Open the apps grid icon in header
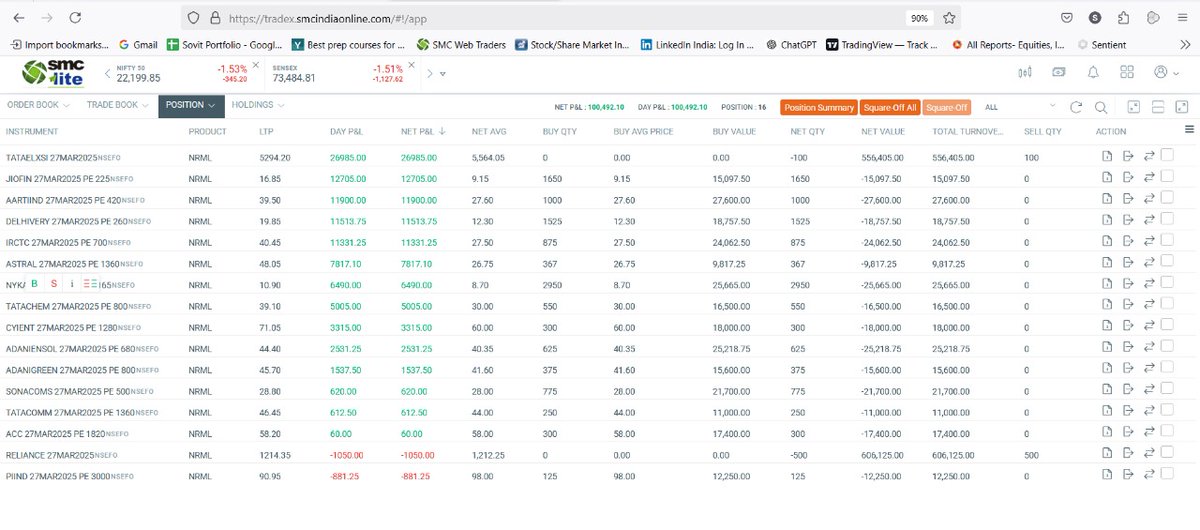Screen dimensions: 1200x530 (1127, 73)
